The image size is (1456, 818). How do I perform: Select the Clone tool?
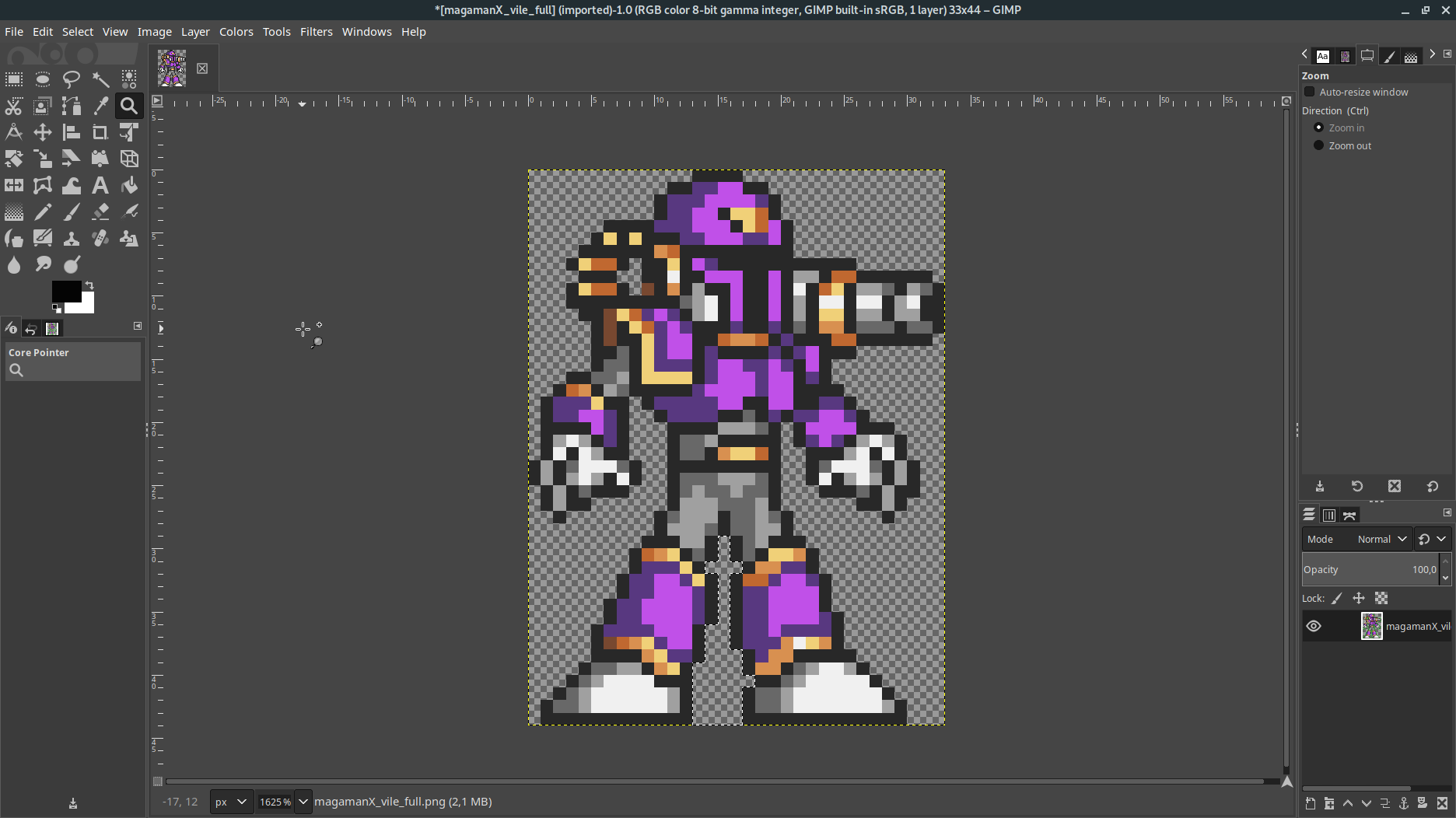(x=72, y=238)
